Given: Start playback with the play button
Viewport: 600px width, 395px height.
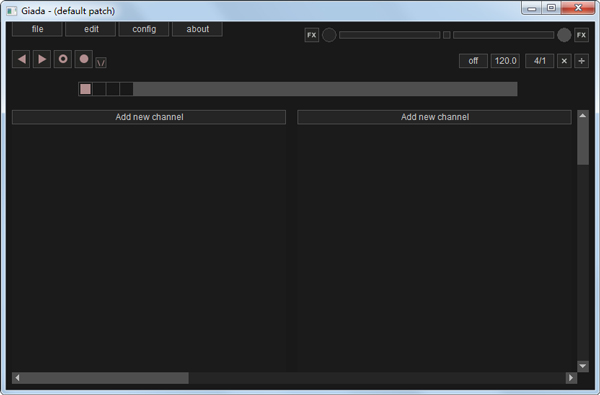Looking at the screenshot, I should tap(42, 59).
